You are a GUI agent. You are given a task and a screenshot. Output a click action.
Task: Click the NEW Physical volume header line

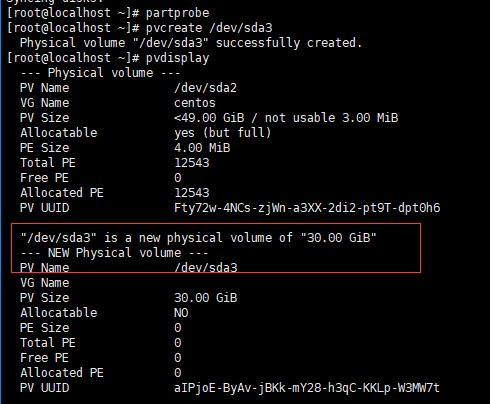coord(114,253)
